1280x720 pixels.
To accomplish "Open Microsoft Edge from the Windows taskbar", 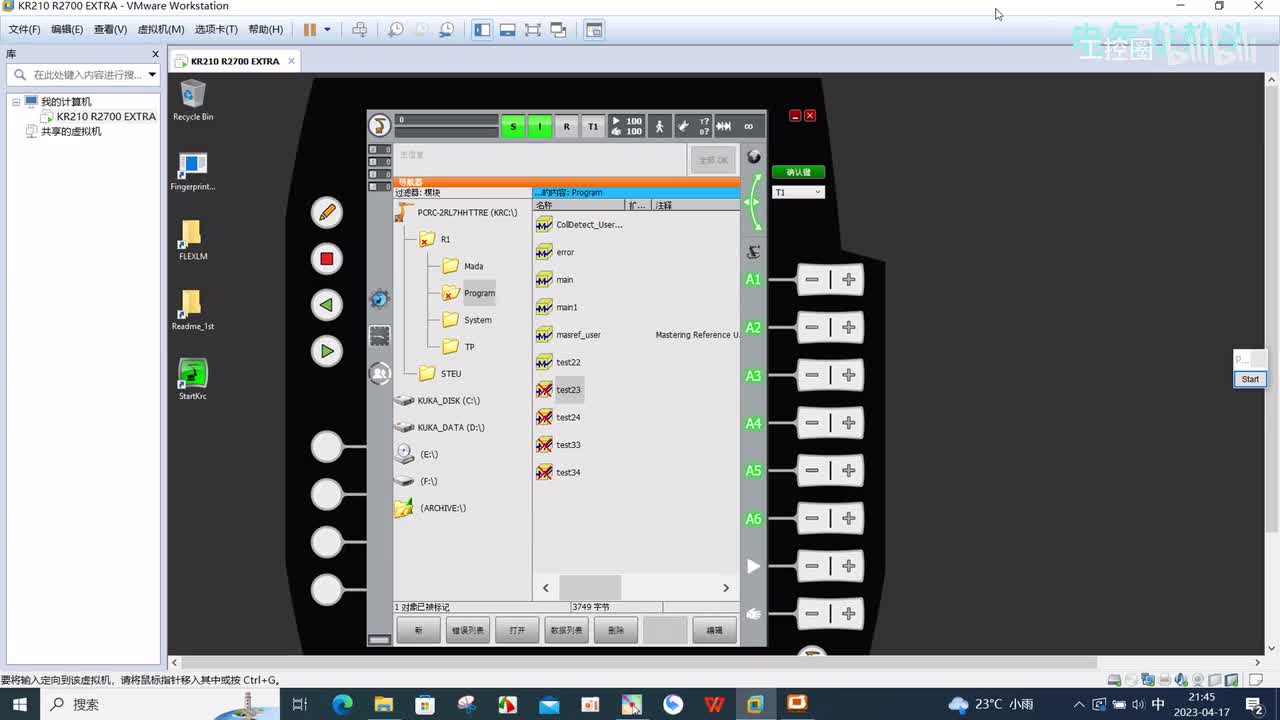I will pyautogui.click(x=343, y=704).
